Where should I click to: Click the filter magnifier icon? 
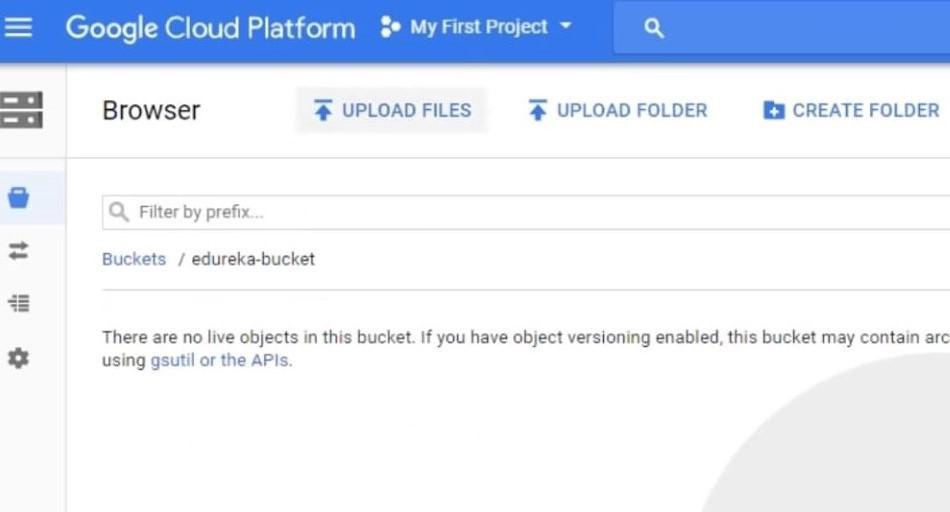(x=119, y=212)
